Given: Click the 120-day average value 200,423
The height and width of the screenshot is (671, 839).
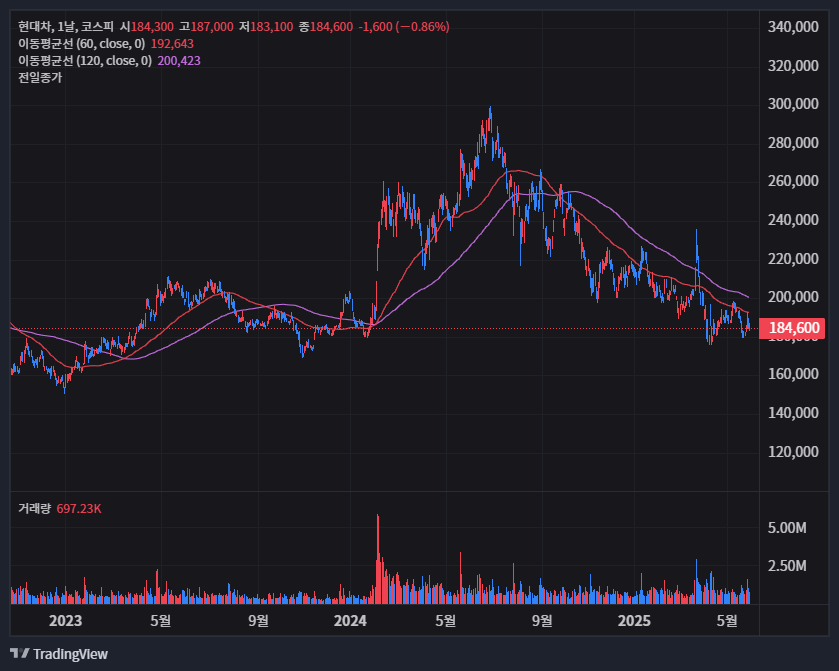Looking at the screenshot, I should tap(179, 61).
